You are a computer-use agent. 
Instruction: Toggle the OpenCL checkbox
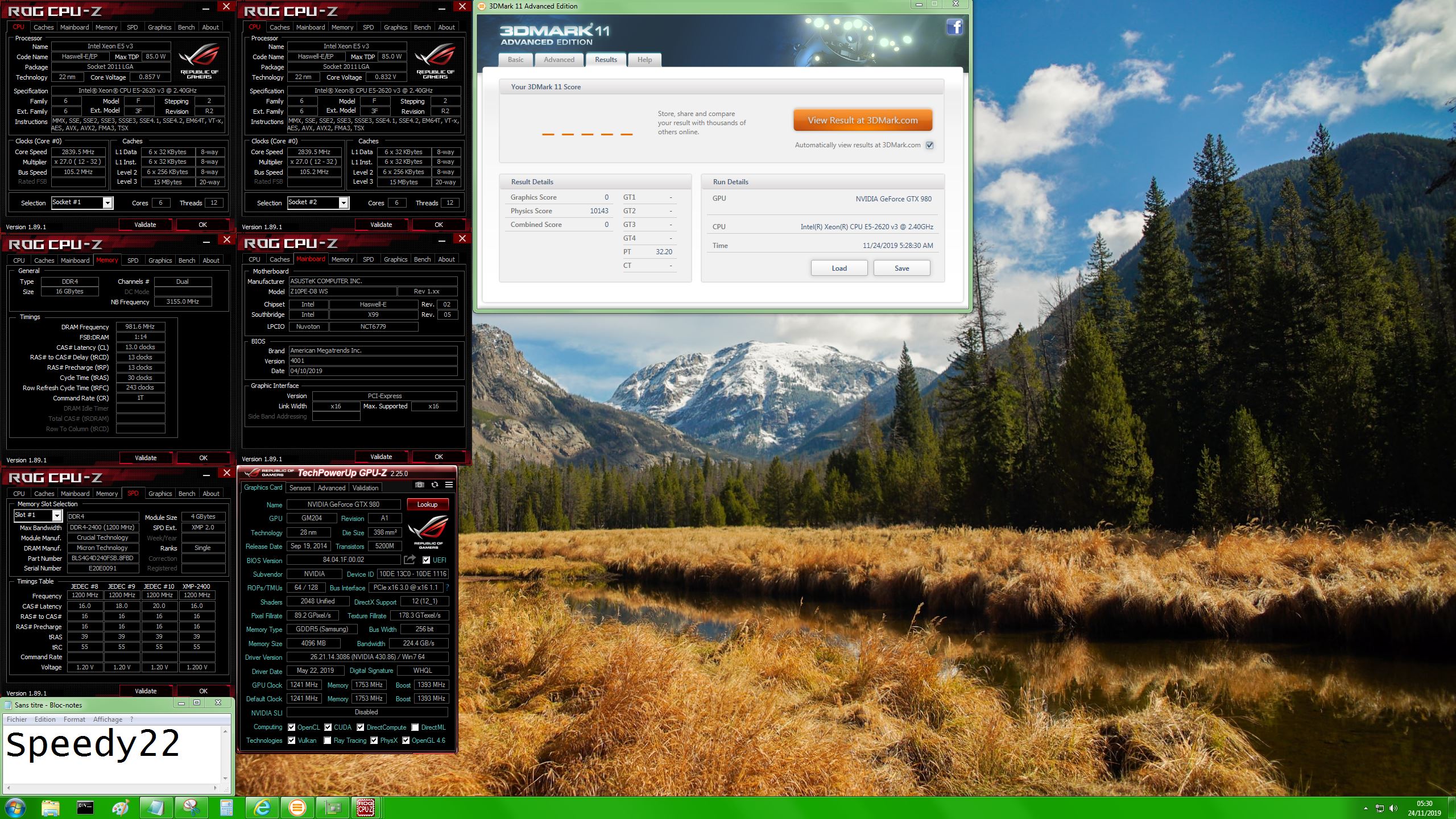coord(292,727)
